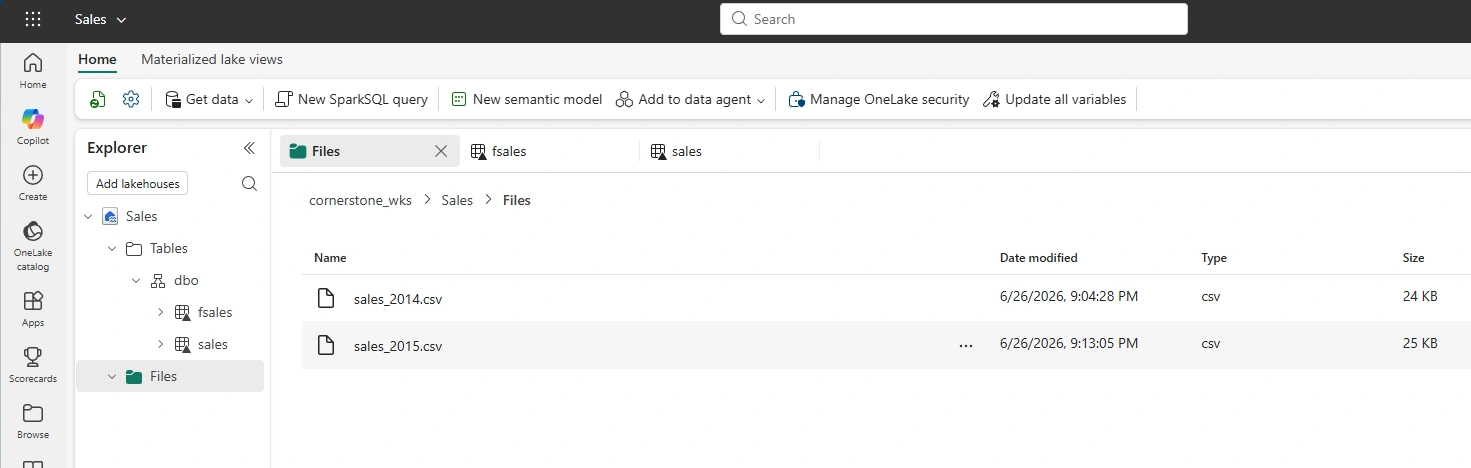The height and width of the screenshot is (468, 1471).
Task: Click cornerstone_wks in breadcrumb
Action: pyautogui.click(x=360, y=200)
